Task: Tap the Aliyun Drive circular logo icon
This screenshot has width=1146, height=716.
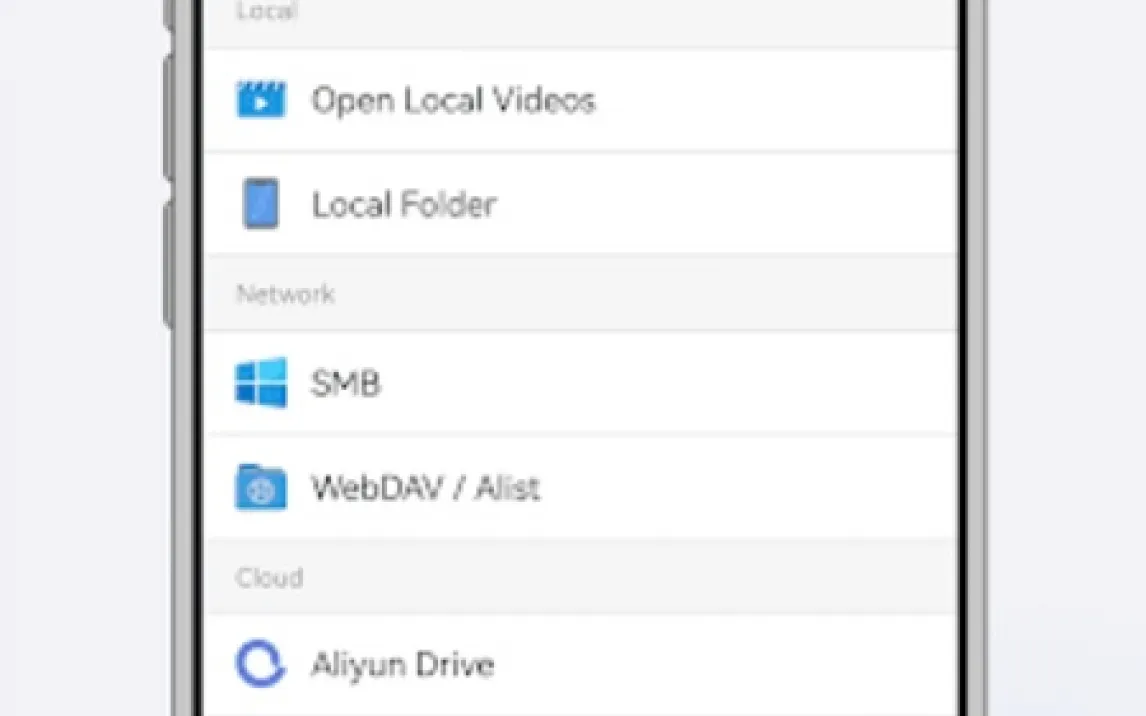Action: 261,665
